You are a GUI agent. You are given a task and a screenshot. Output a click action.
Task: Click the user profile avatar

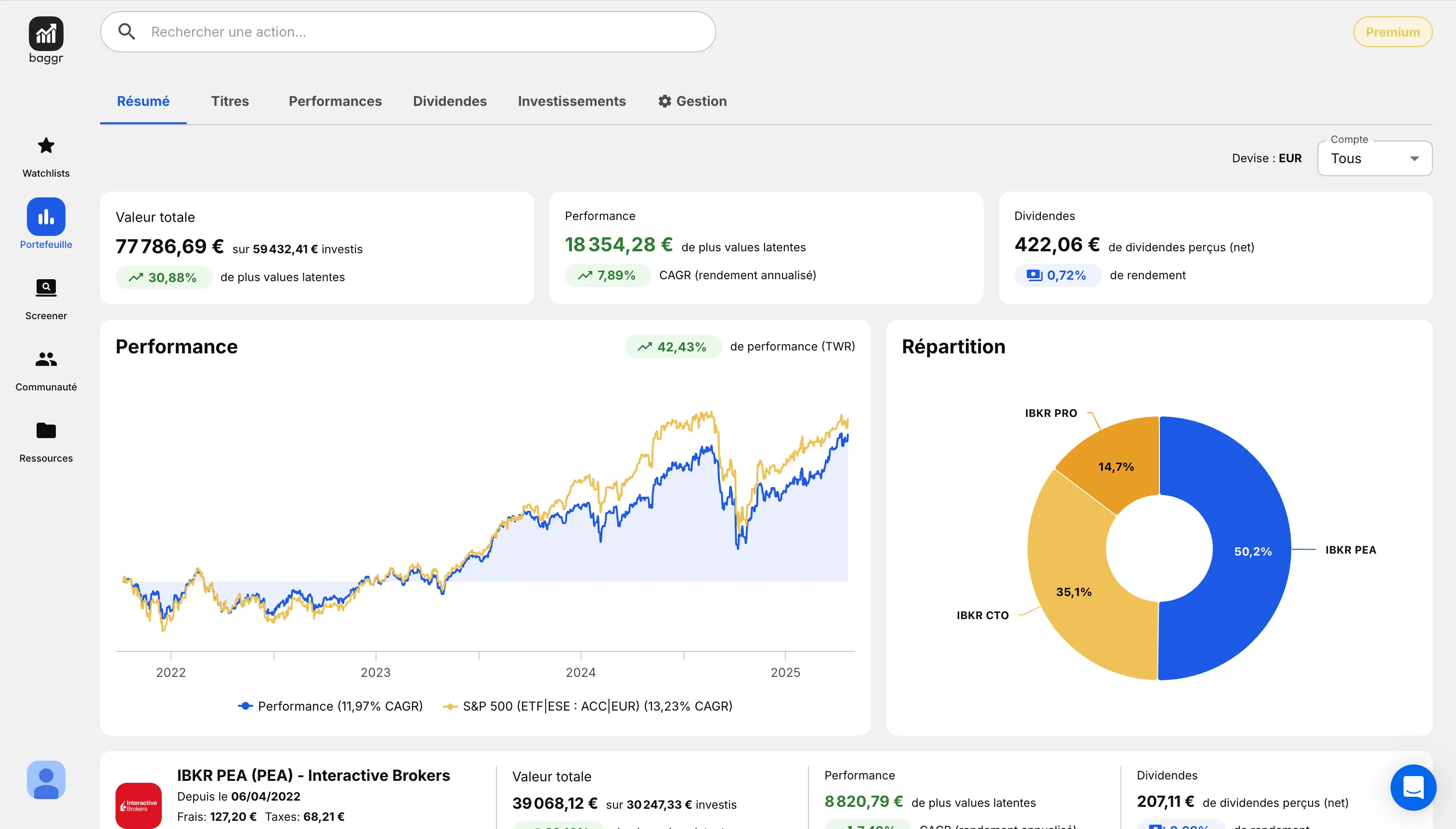[46, 780]
